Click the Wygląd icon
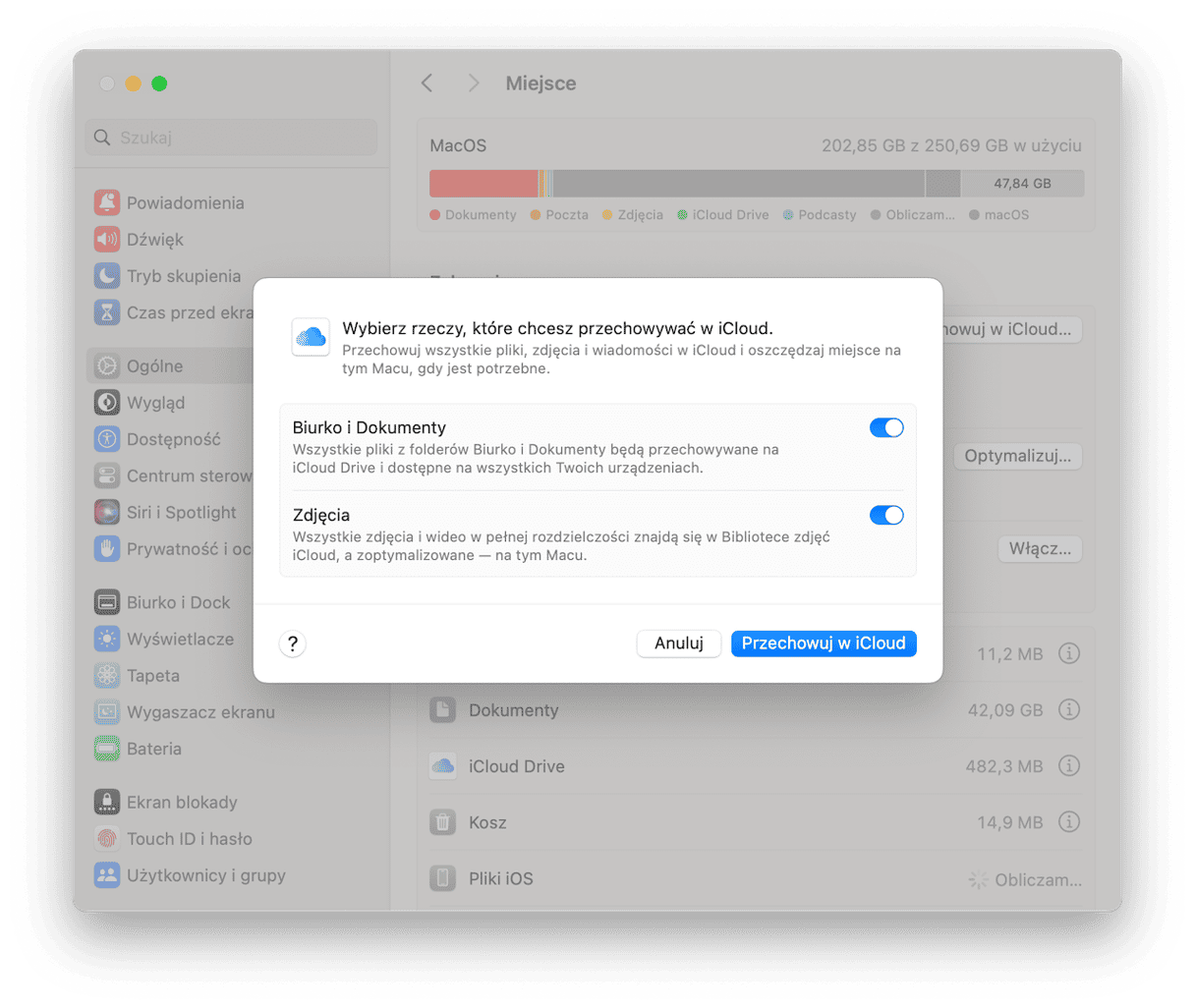Screen dimensions: 1195x1008 click(107, 403)
